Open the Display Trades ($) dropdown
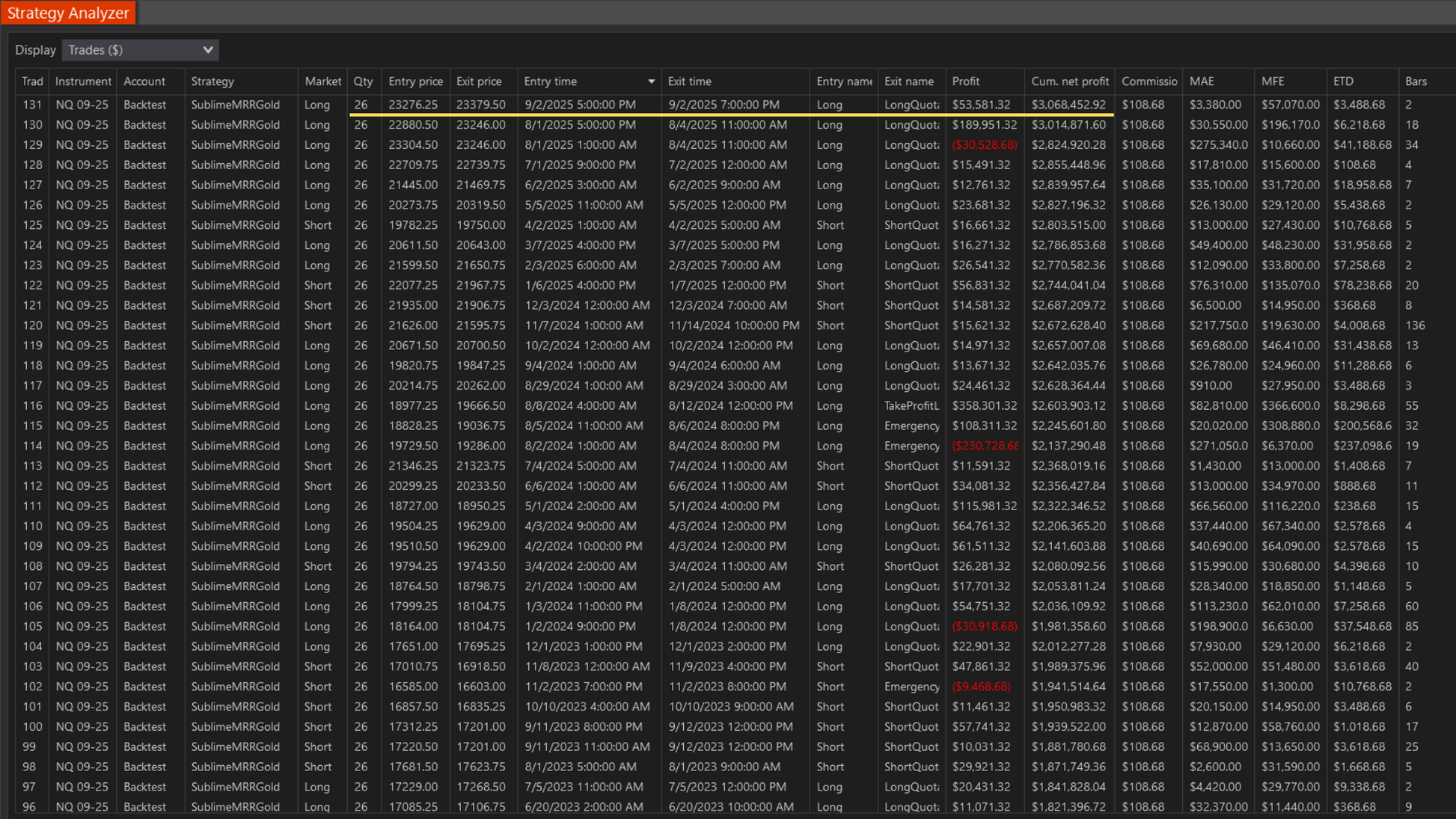 click(x=140, y=50)
